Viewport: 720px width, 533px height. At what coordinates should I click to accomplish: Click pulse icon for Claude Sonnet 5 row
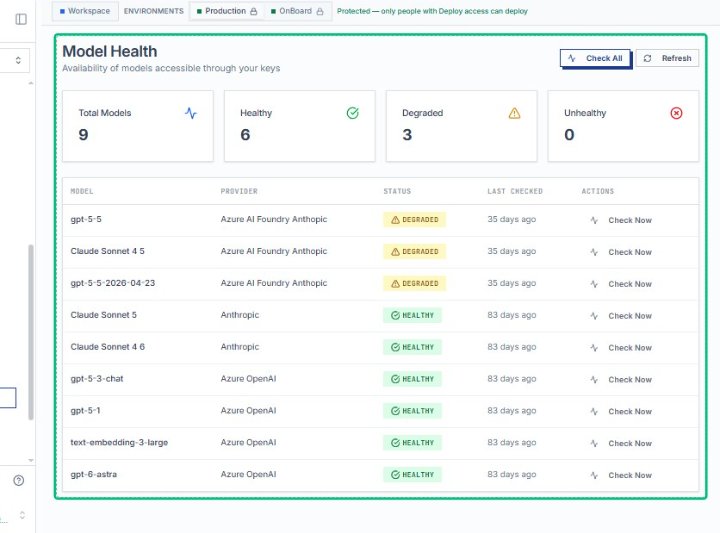coord(594,316)
